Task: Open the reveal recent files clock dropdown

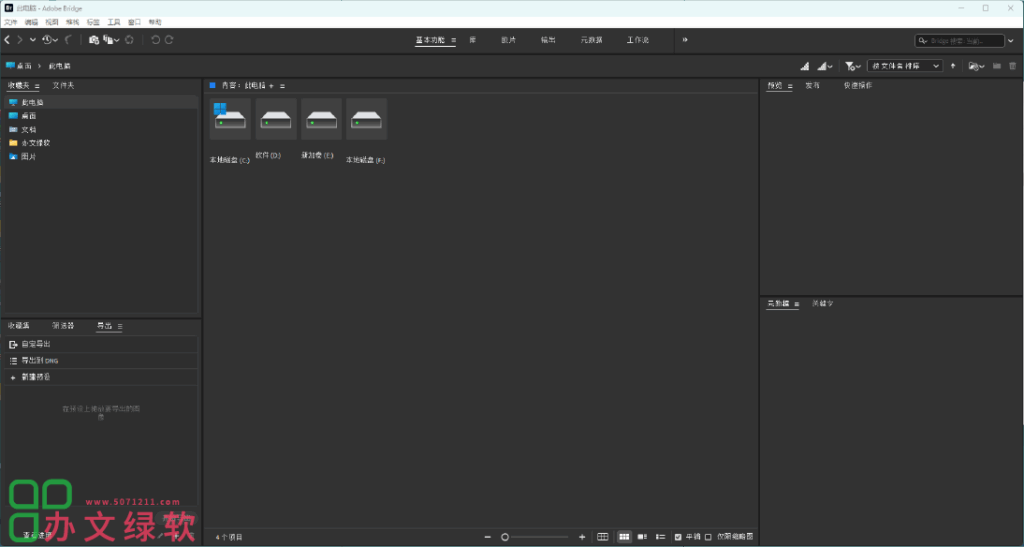Action: point(50,40)
